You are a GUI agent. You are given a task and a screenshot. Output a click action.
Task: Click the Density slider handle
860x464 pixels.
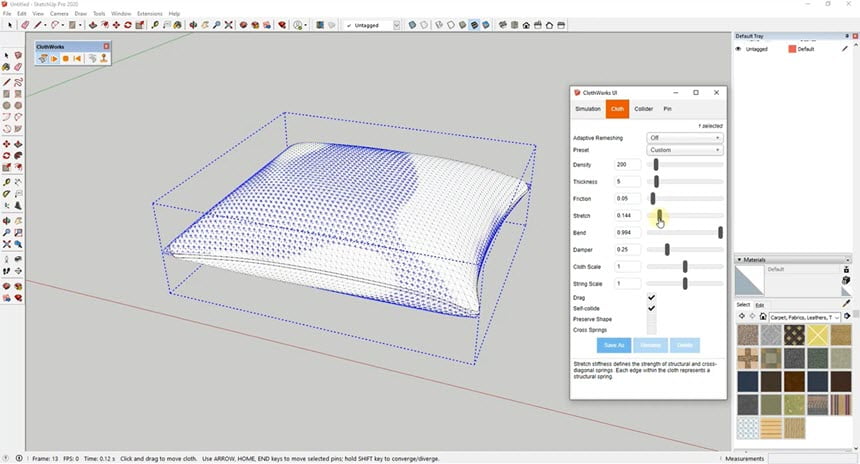click(655, 165)
